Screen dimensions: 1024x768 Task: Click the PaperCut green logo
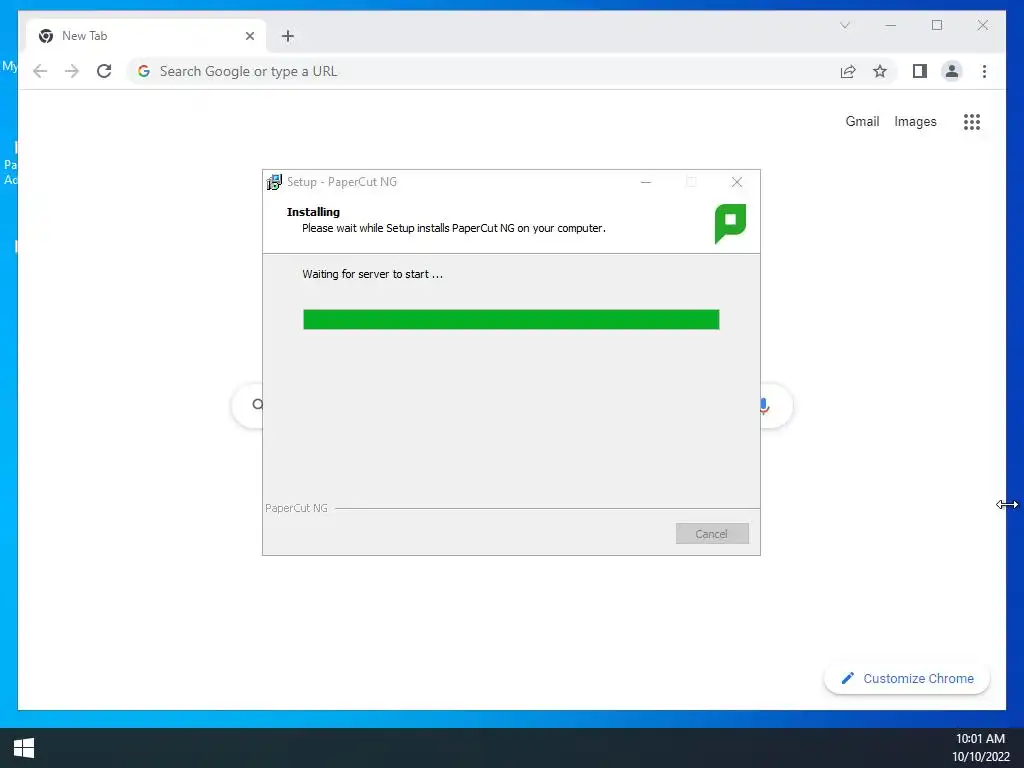tap(730, 223)
